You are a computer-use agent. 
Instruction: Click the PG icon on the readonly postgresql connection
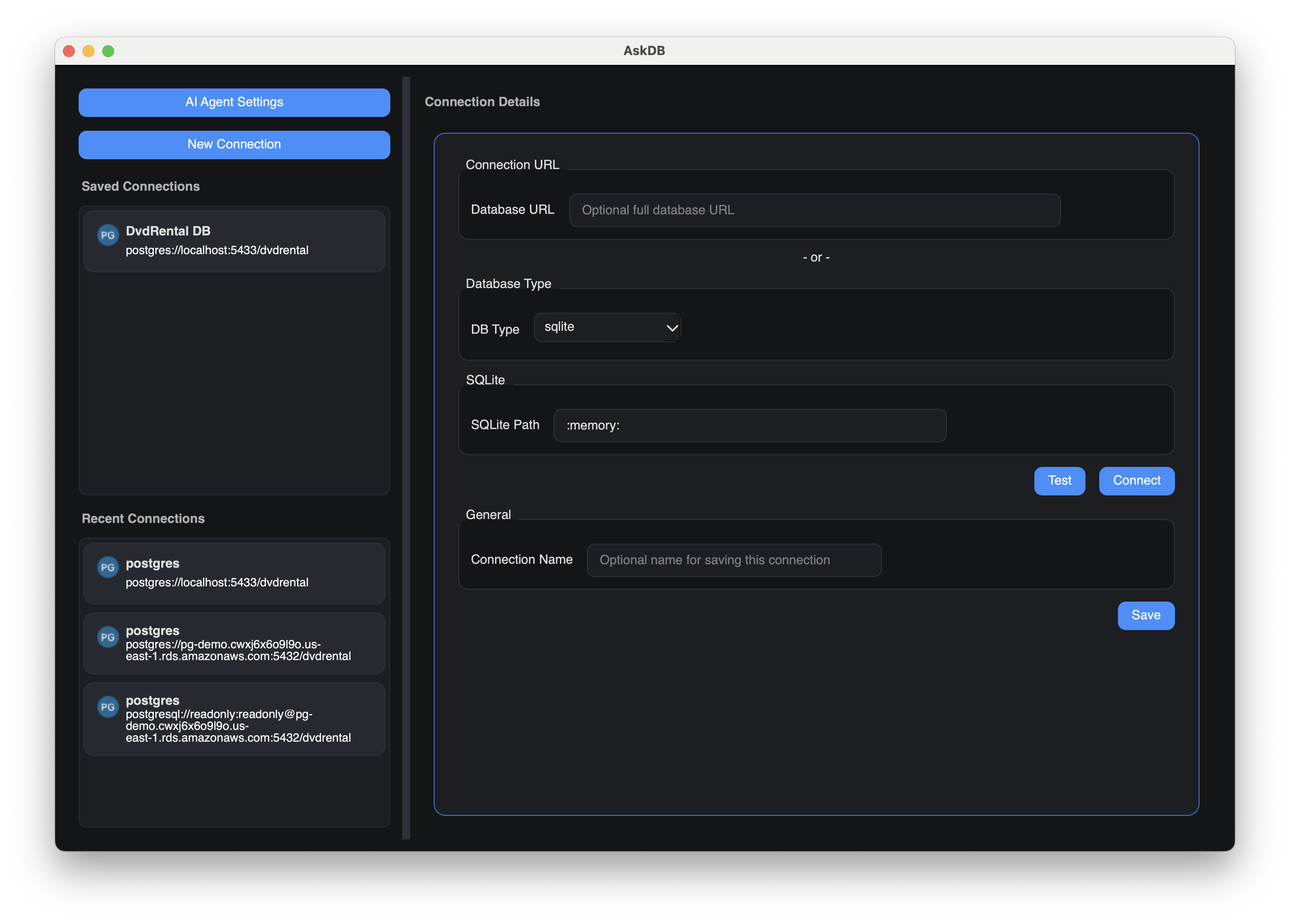tap(108, 707)
